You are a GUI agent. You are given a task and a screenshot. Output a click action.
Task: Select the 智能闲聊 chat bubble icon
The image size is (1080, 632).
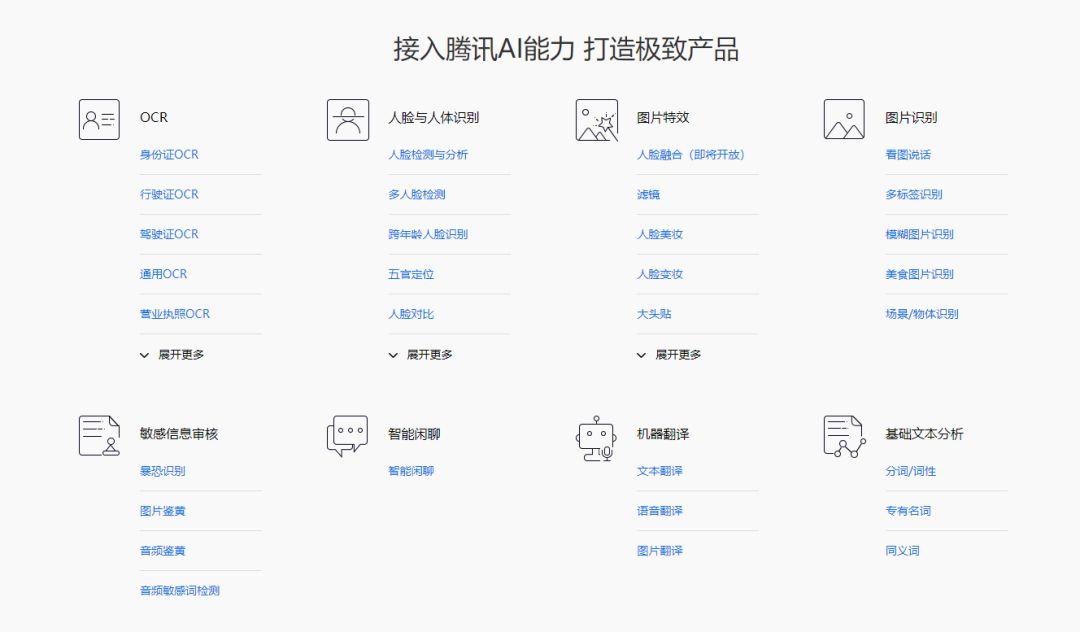tap(346, 434)
